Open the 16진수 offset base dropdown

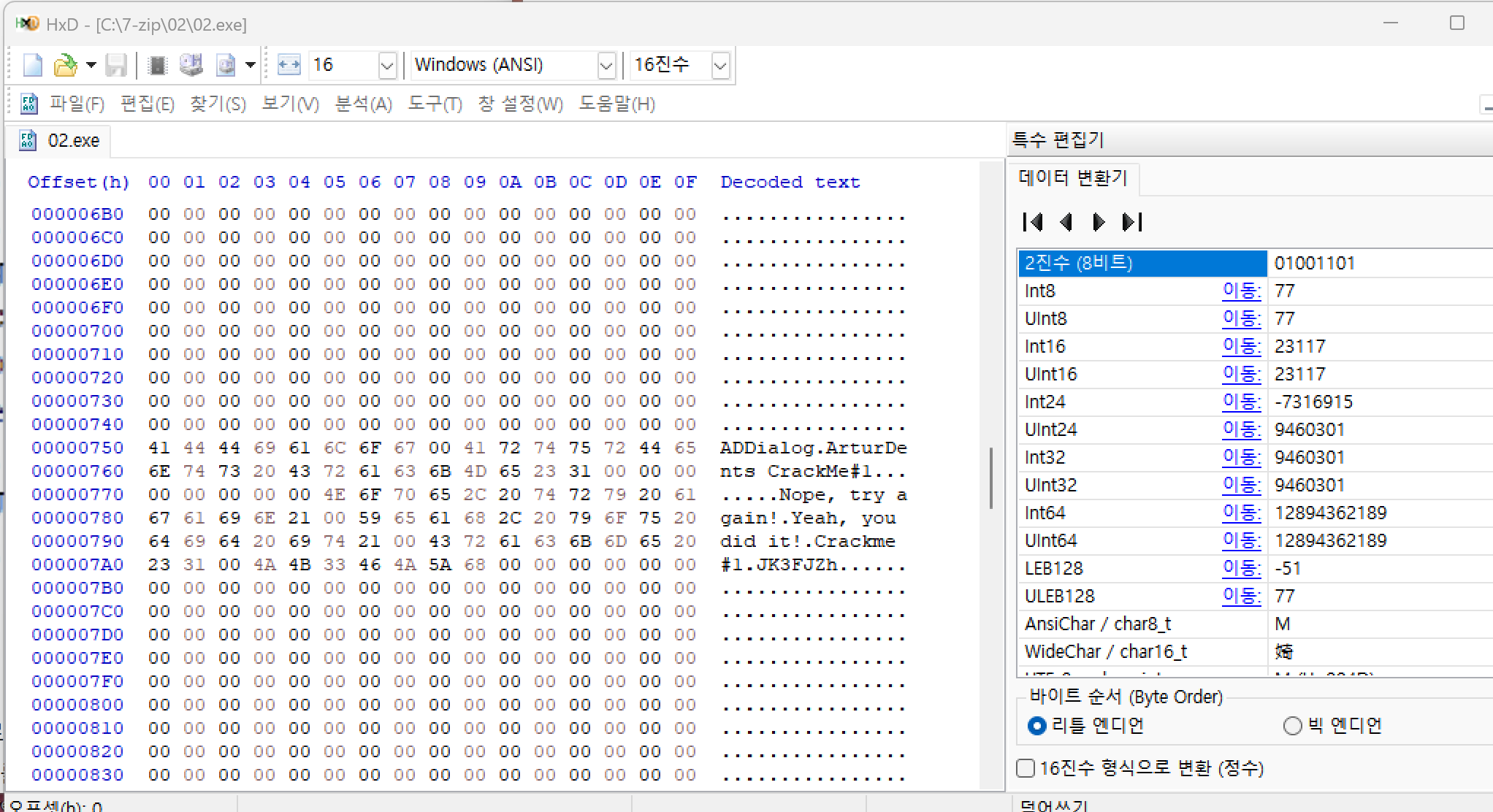click(x=720, y=66)
